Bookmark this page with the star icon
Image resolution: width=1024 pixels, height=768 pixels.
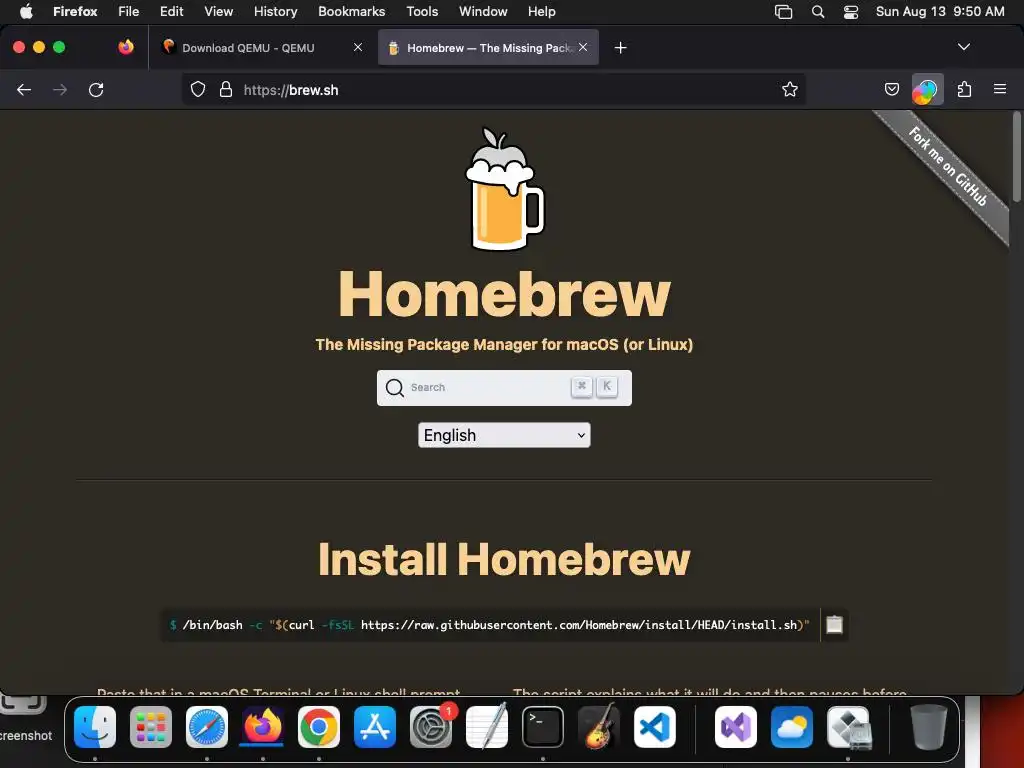click(790, 89)
